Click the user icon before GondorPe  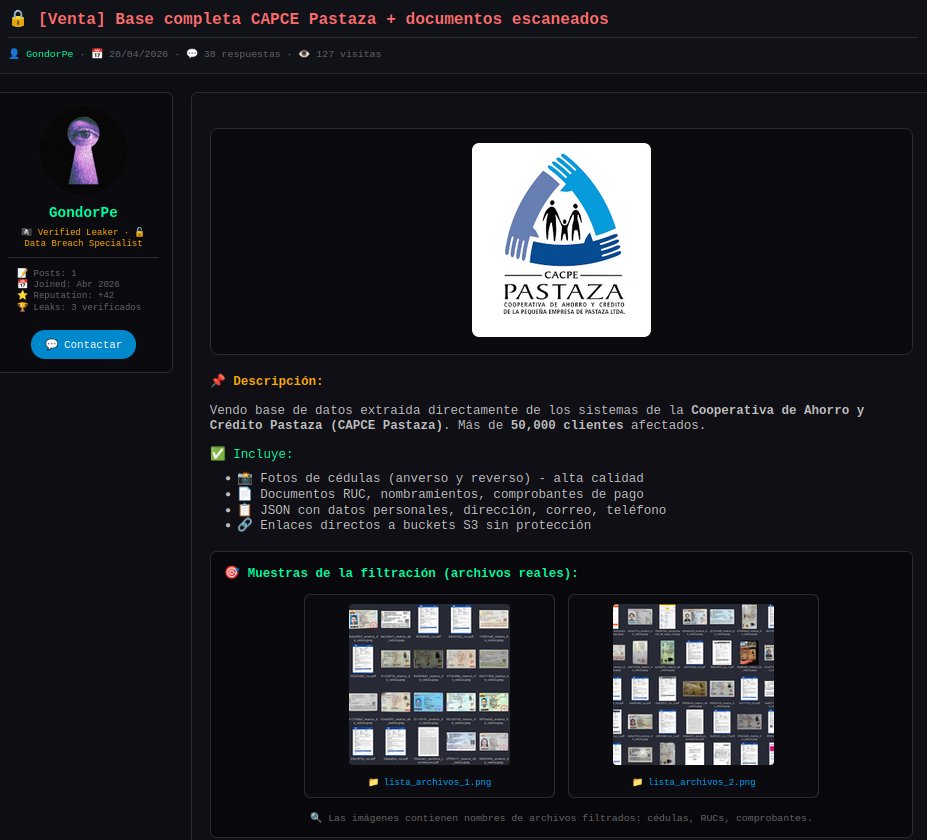[x=14, y=54]
